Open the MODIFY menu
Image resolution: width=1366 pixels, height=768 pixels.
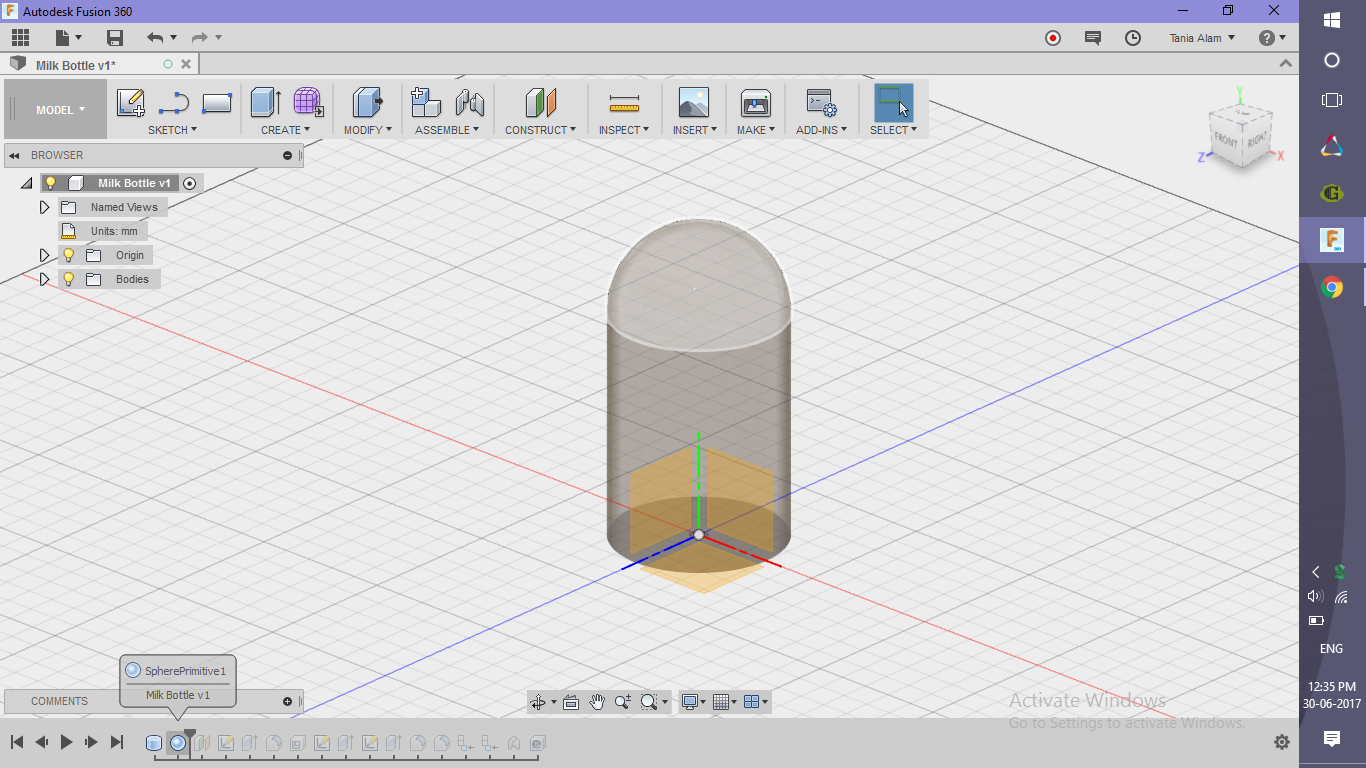[368, 130]
